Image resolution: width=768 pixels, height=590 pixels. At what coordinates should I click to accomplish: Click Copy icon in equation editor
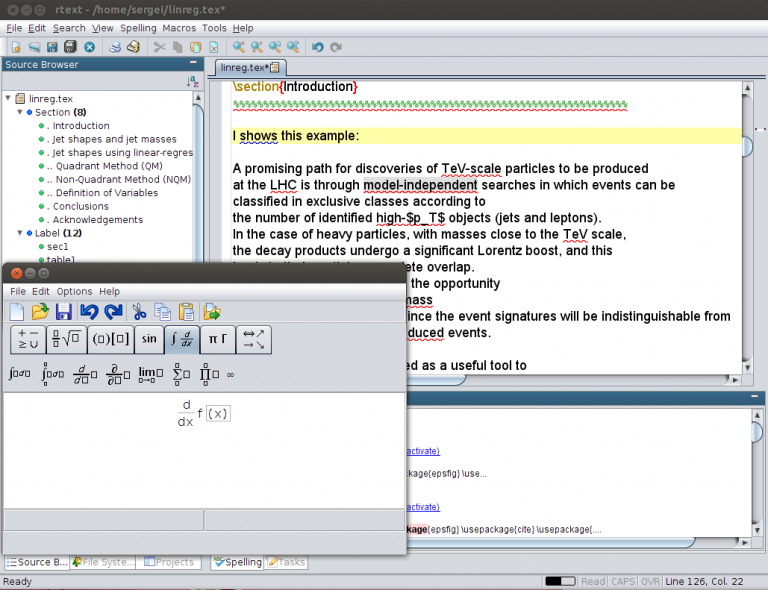[x=162, y=311]
